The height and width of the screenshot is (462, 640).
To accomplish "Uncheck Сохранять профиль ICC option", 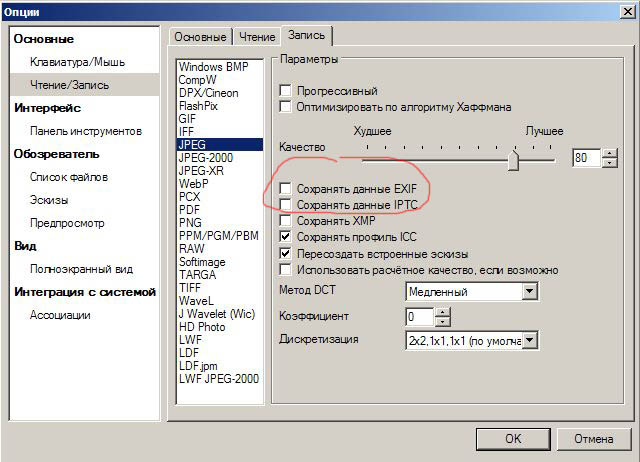I will 287,237.
